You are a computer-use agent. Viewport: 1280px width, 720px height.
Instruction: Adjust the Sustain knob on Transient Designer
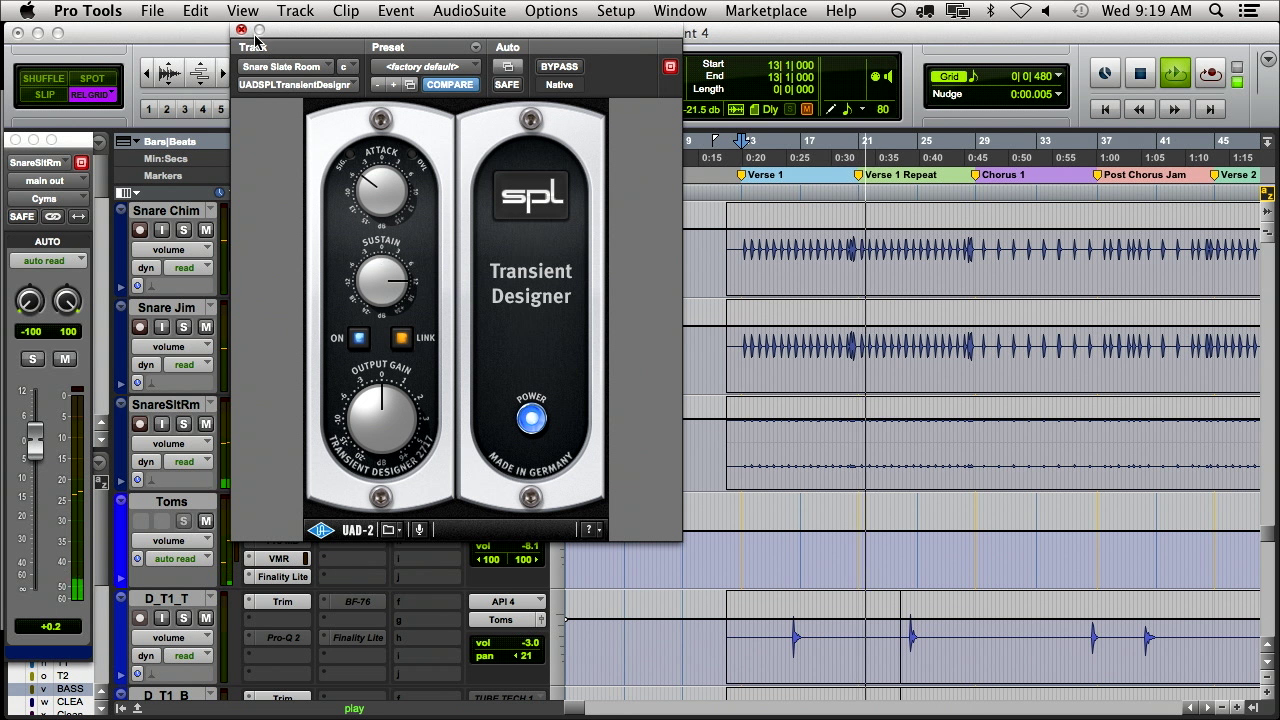coord(381,281)
